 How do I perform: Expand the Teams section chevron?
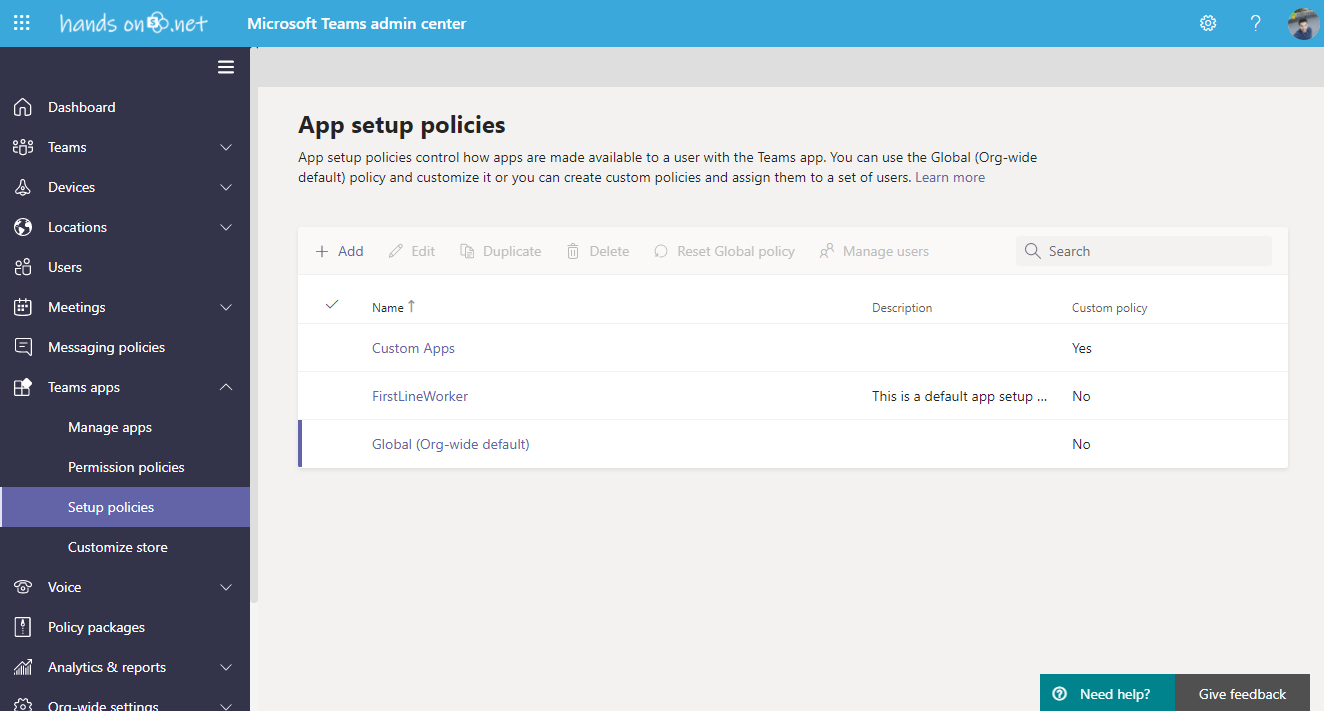point(226,147)
